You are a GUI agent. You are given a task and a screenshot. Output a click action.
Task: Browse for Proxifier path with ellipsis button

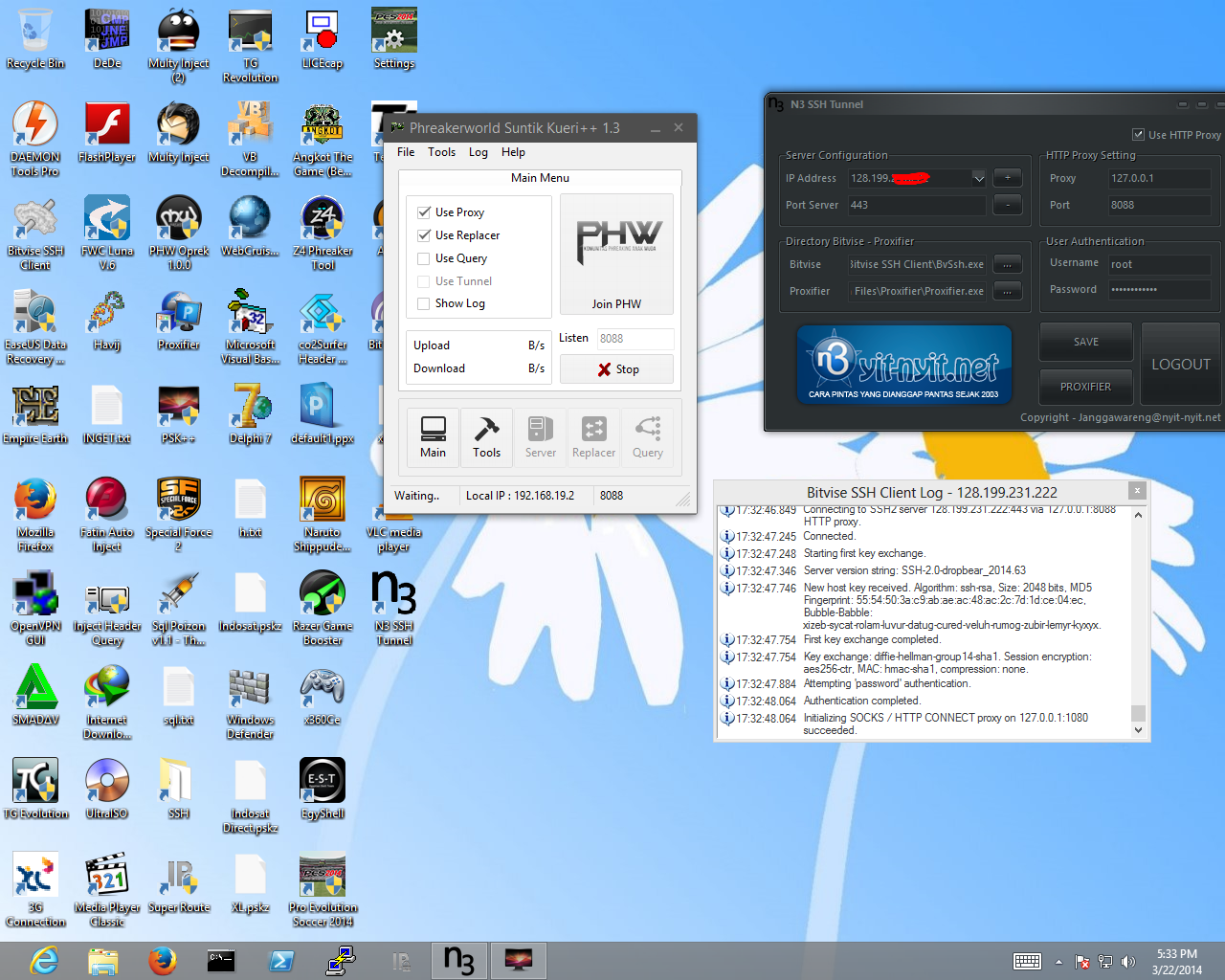[1008, 291]
